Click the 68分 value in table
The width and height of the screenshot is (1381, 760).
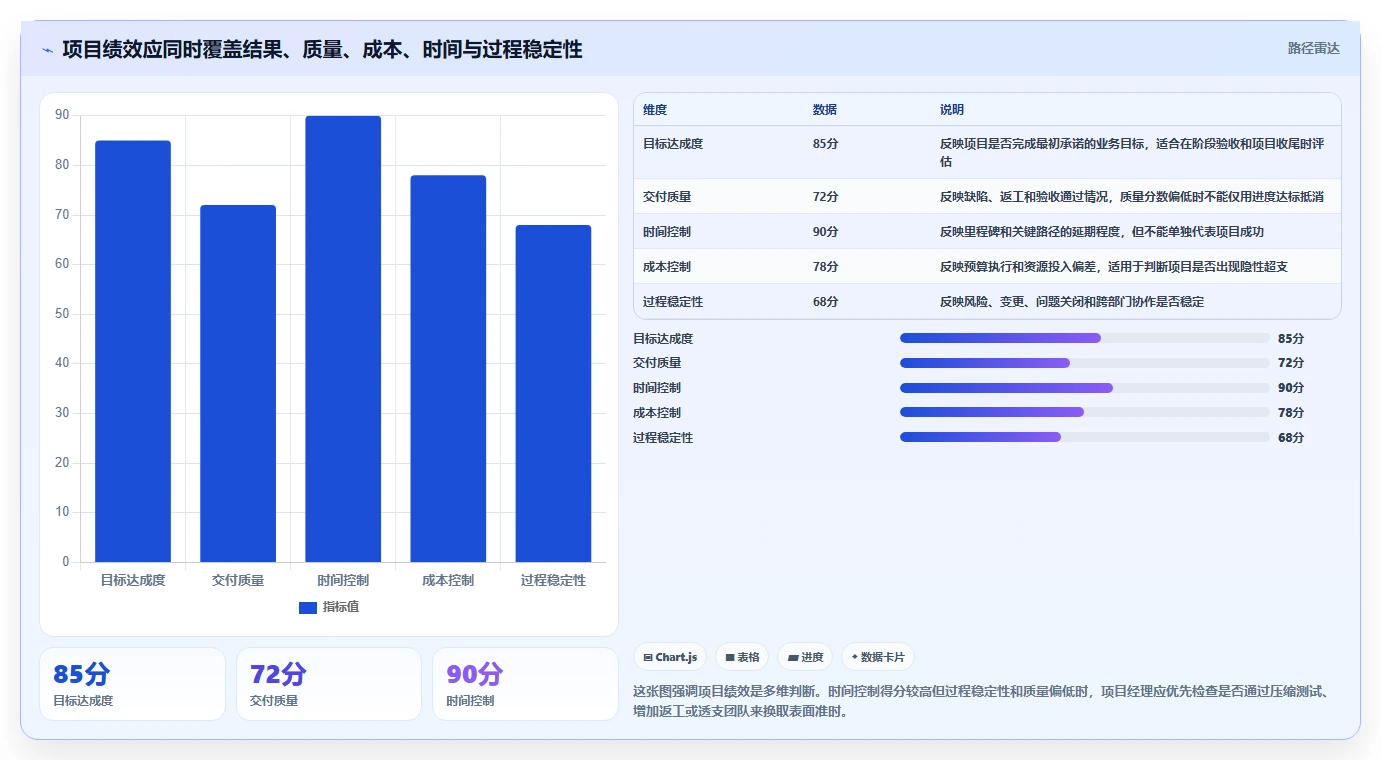click(x=826, y=302)
